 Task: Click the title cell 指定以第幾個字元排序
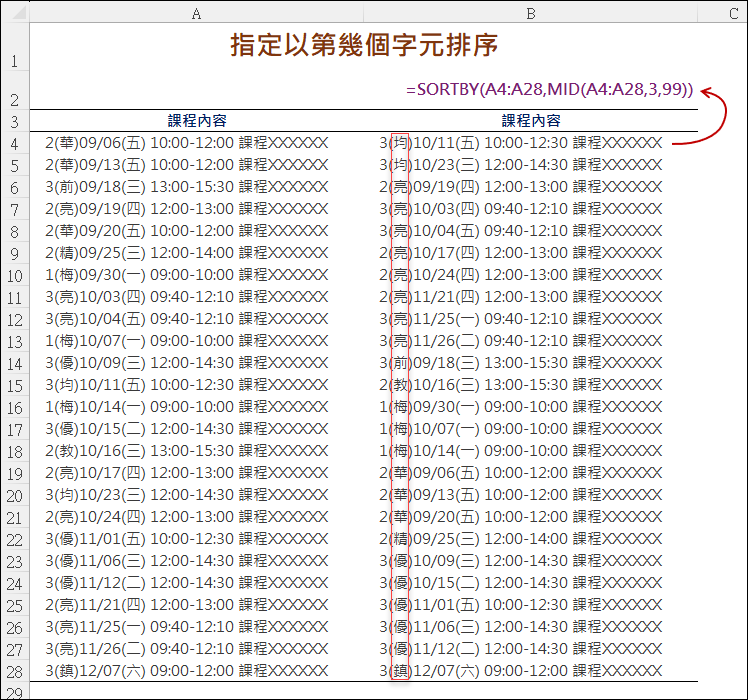364,46
